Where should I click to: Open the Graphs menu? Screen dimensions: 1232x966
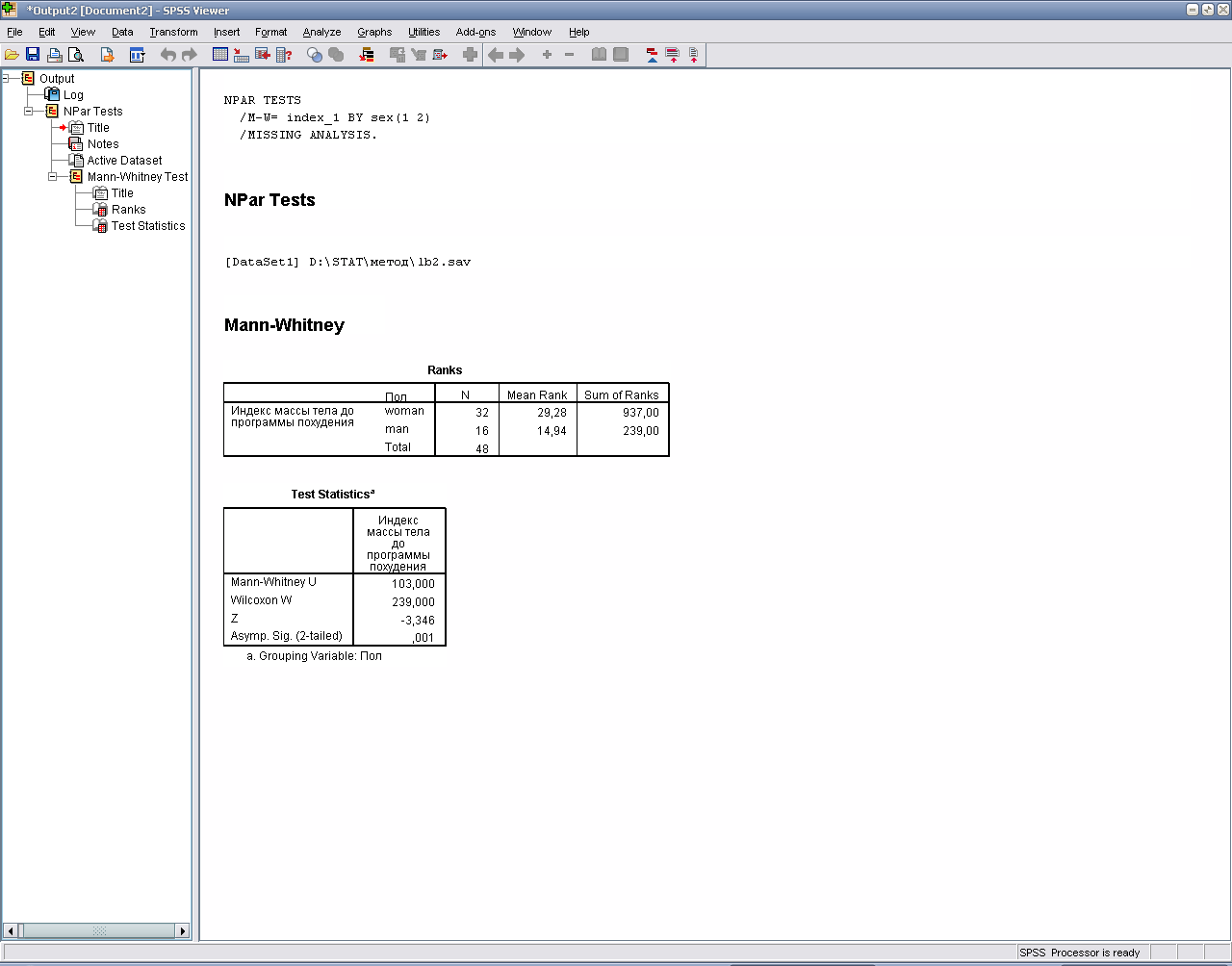coord(374,32)
